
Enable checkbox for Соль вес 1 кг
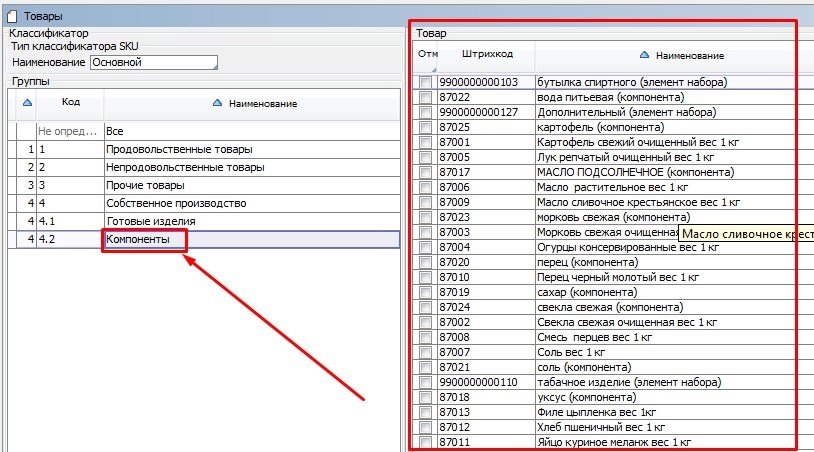coord(426,352)
